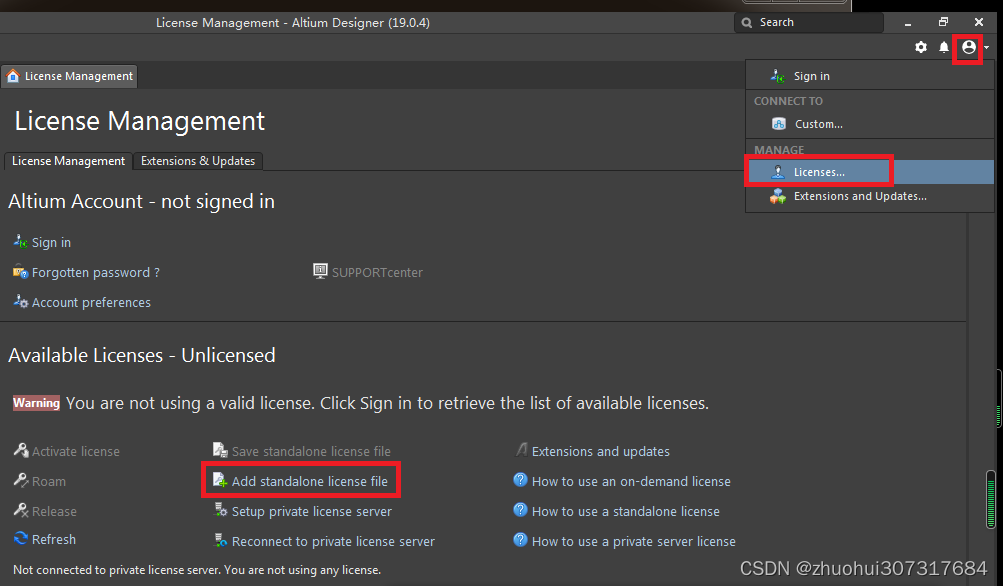Choose Custom... under Connect To
The image size is (1004, 586).
(x=818, y=124)
